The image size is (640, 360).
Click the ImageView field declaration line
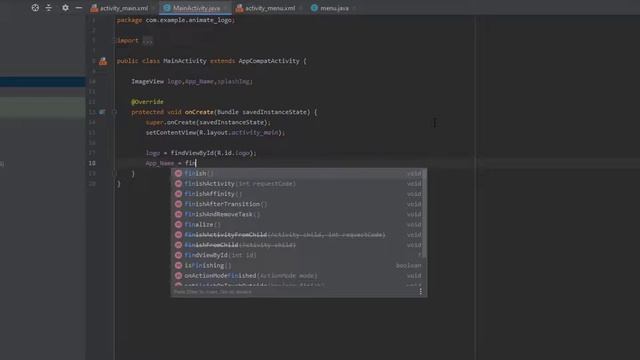pos(192,82)
